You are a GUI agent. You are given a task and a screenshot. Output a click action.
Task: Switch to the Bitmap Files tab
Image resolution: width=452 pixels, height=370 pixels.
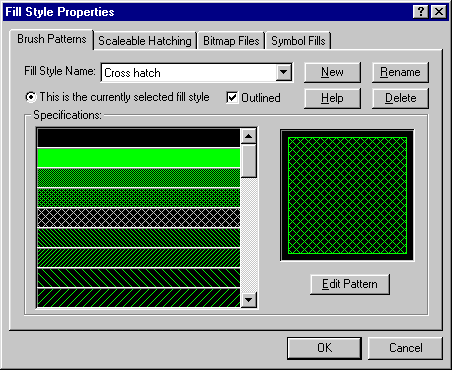pos(231,41)
